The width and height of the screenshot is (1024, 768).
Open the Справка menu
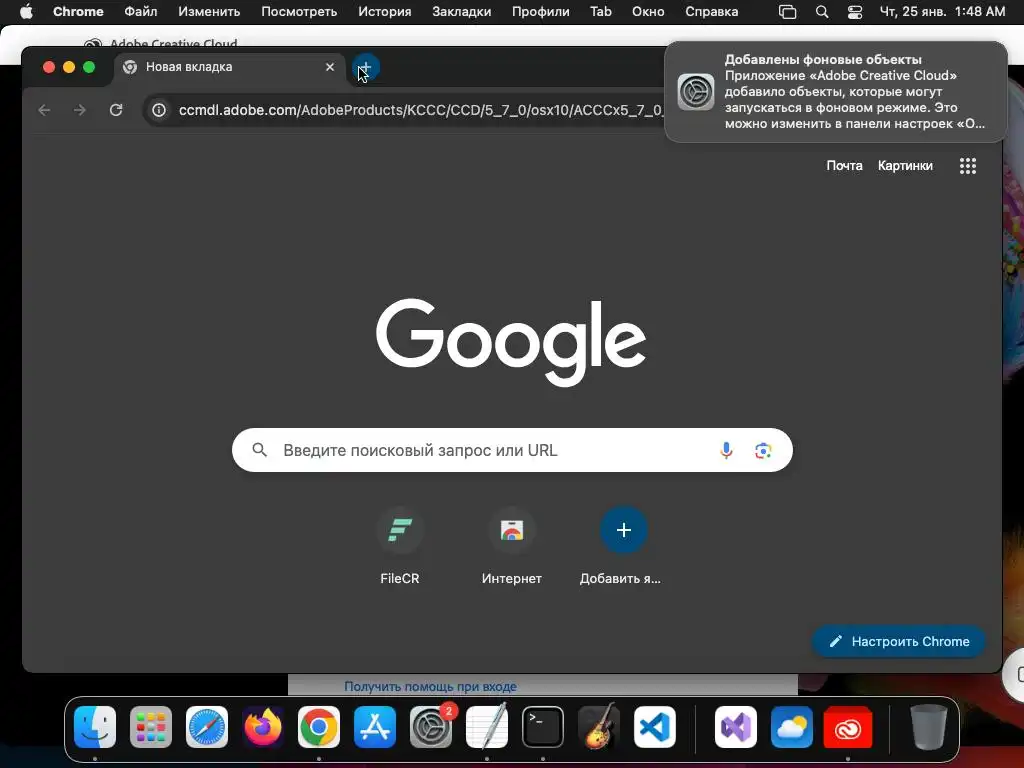[x=711, y=12]
